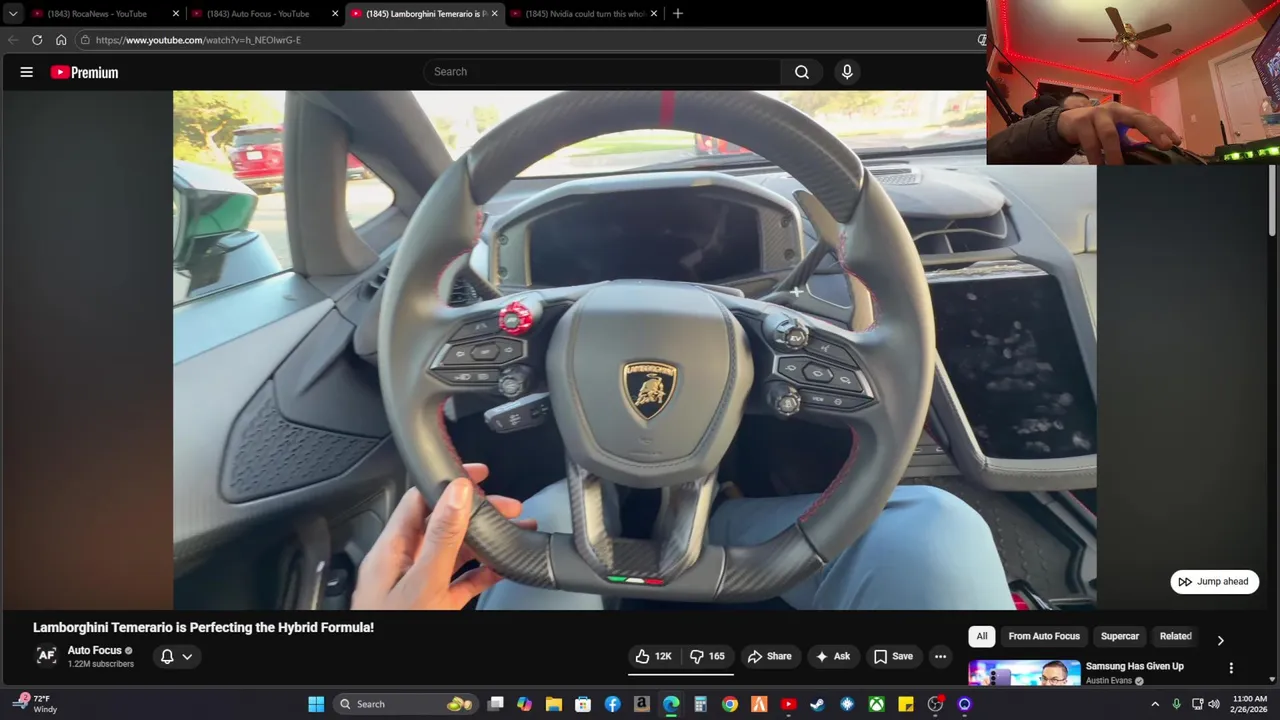Open Xbox app from the taskbar
This screenshot has width=1280, height=720.
(876, 704)
